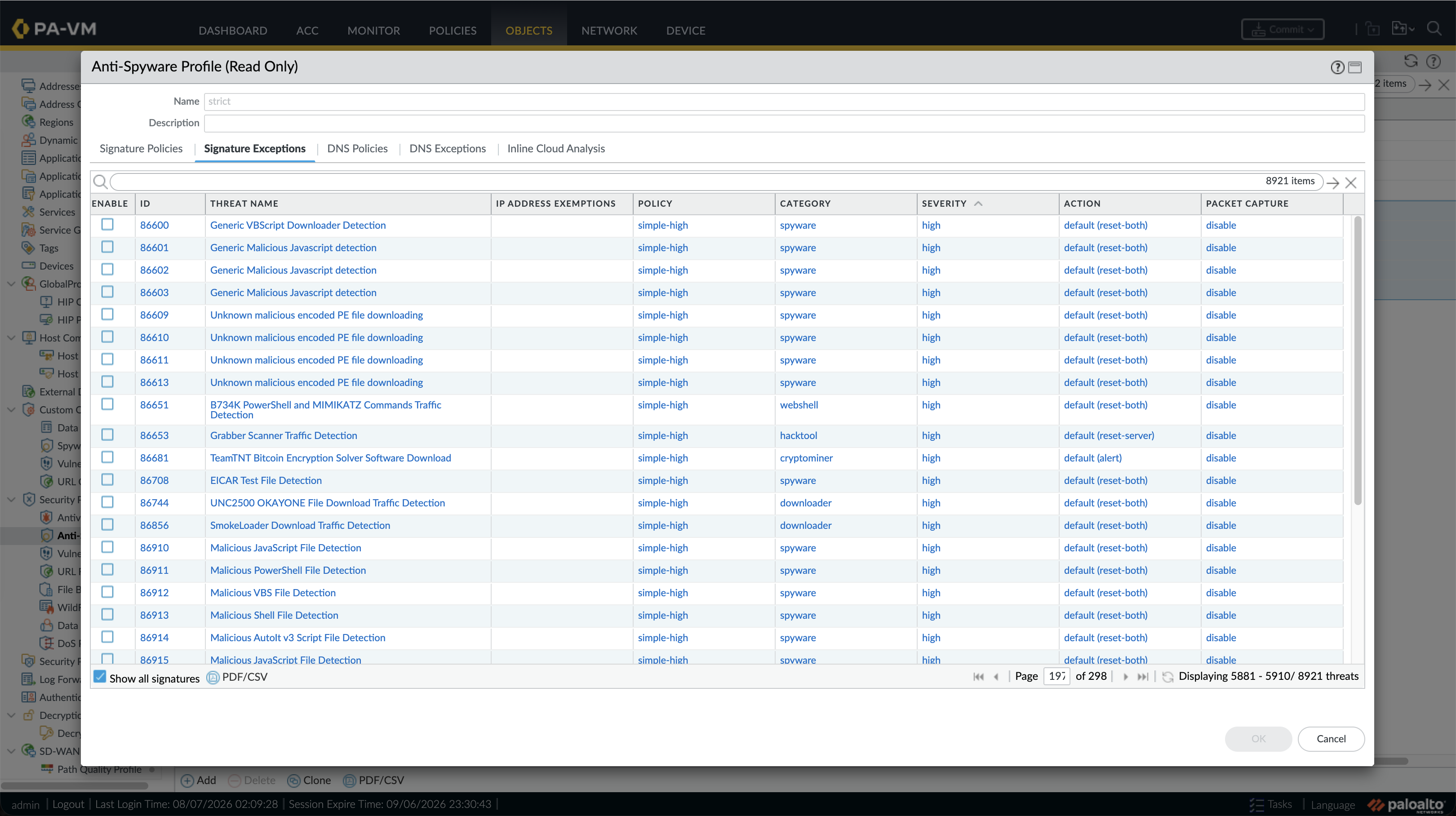Click the PA-VM logo

(55, 29)
